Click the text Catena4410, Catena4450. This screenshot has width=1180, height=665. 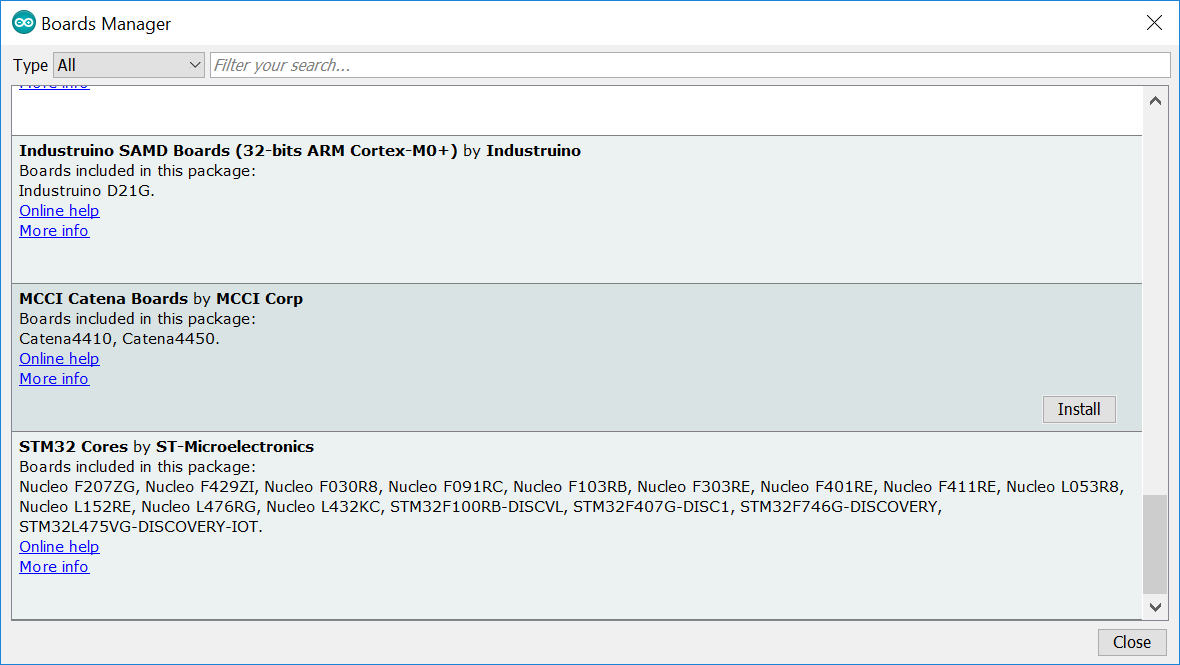pyautogui.click(x=120, y=339)
